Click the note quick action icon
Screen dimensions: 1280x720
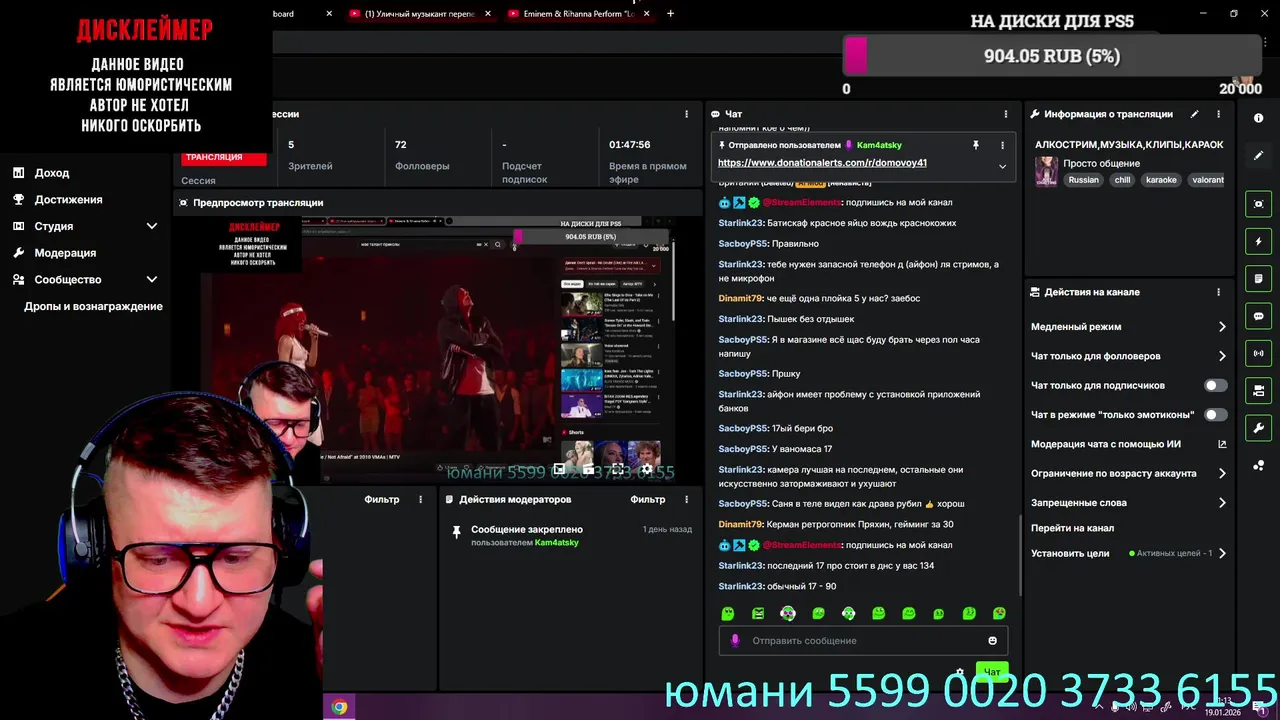point(1258,279)
